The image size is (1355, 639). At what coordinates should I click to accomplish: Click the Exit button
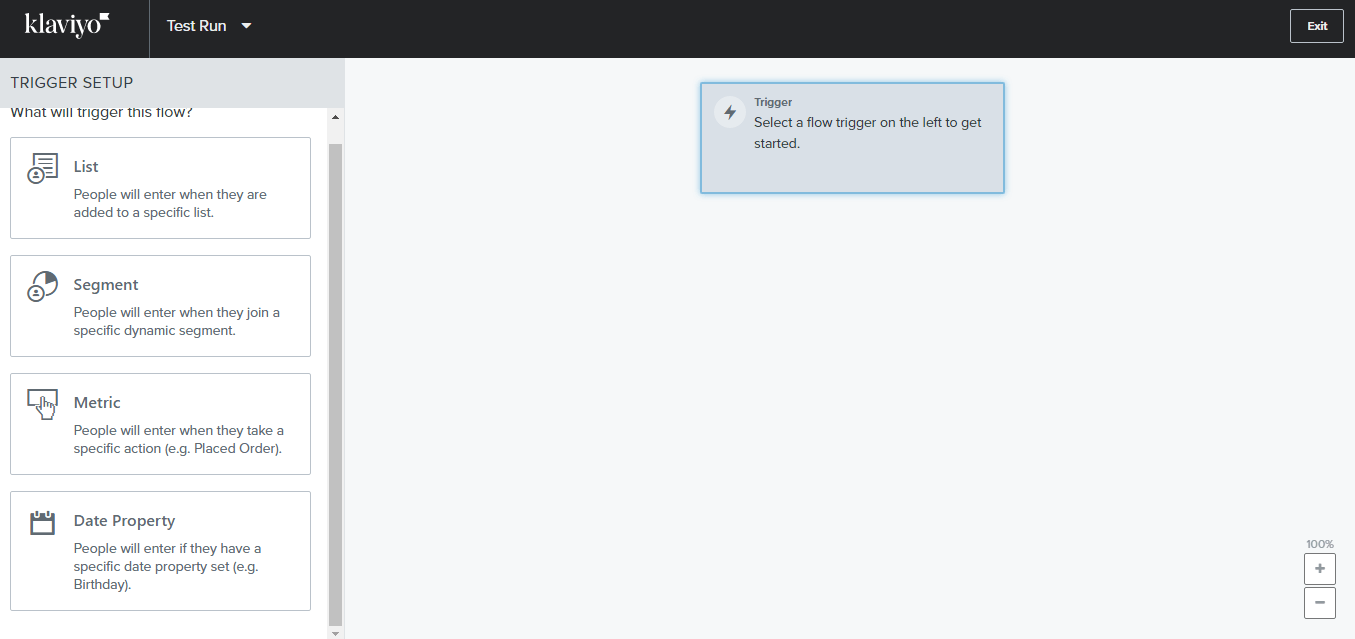click(x=1316, y=25)
